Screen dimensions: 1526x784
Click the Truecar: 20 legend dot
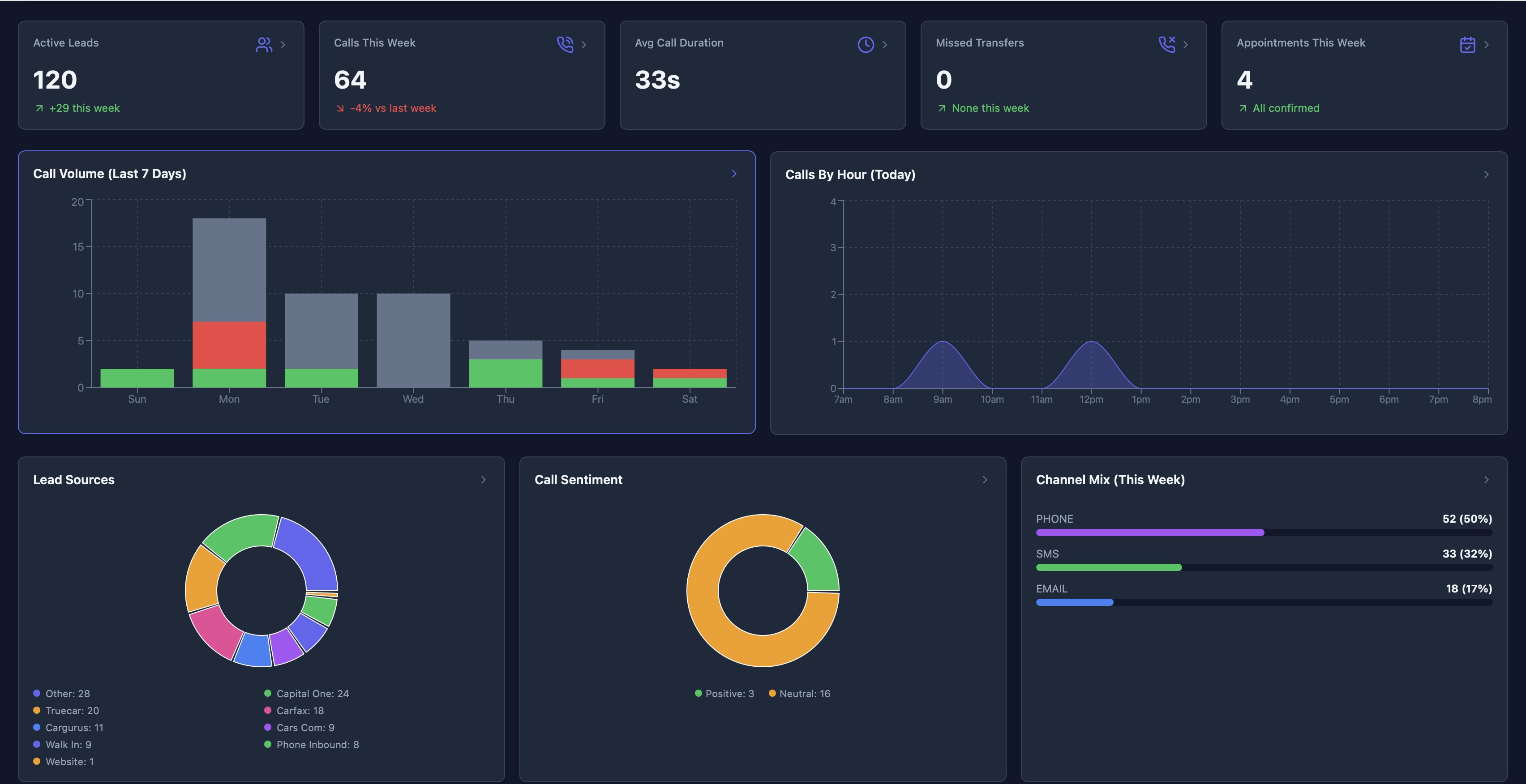point(37,710)
